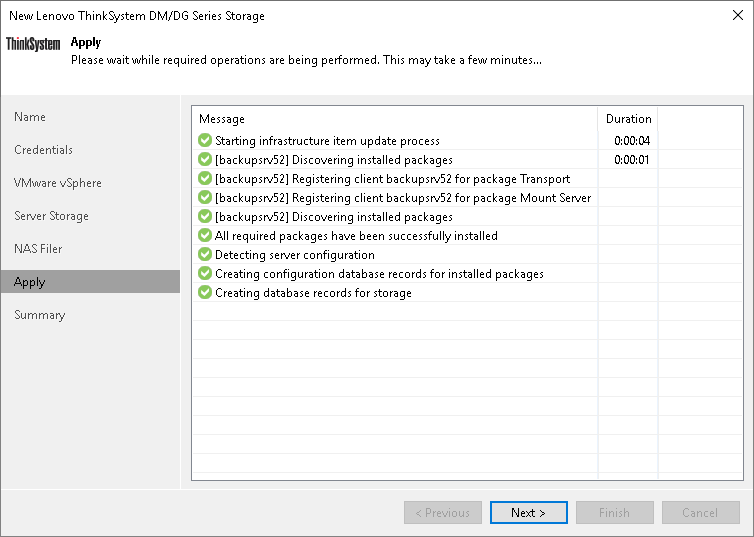
Task: Select row 'Registering client backupsrv52 for package Mount Server'
Action: 467,197
